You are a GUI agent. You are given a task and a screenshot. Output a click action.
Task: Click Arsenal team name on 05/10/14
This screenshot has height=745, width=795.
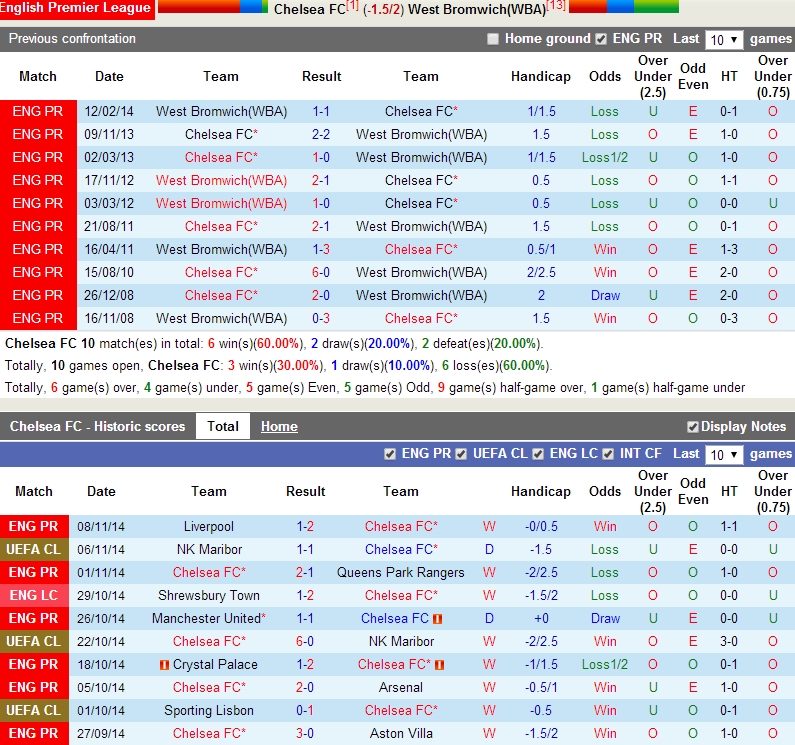(x=401, y=688)
